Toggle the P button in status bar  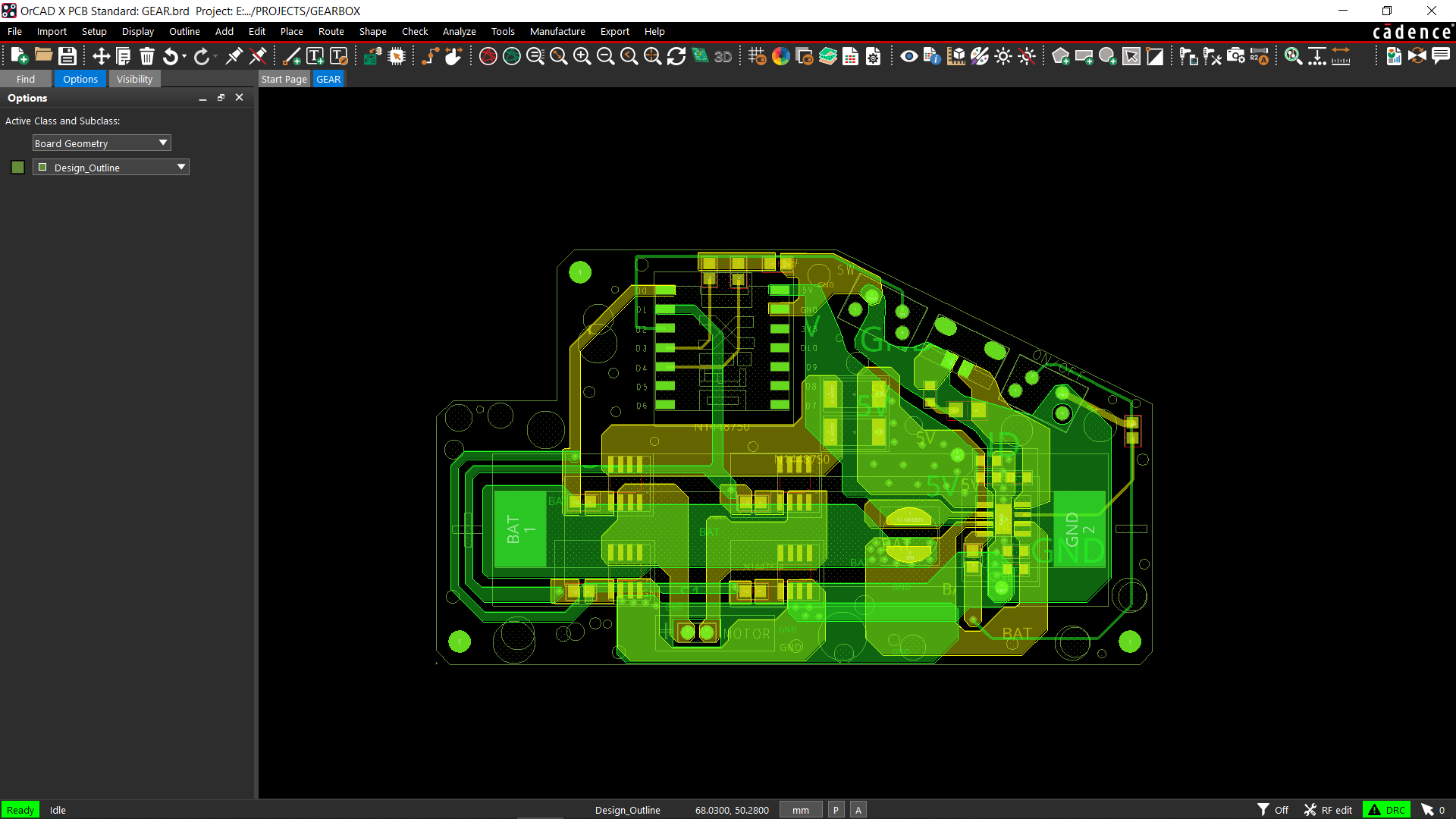(x=836, y=810)
